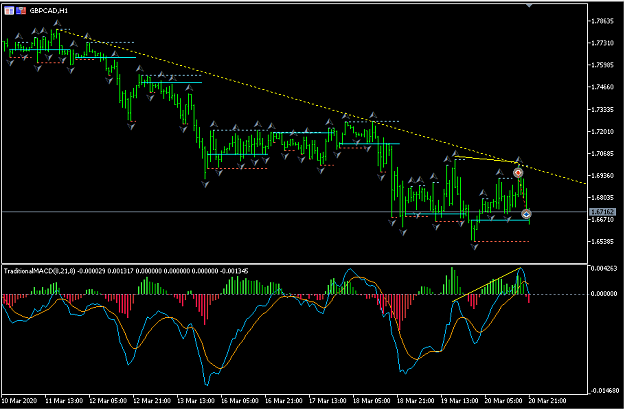Click the 13 Mar 13:00 time label

[197, 400]
